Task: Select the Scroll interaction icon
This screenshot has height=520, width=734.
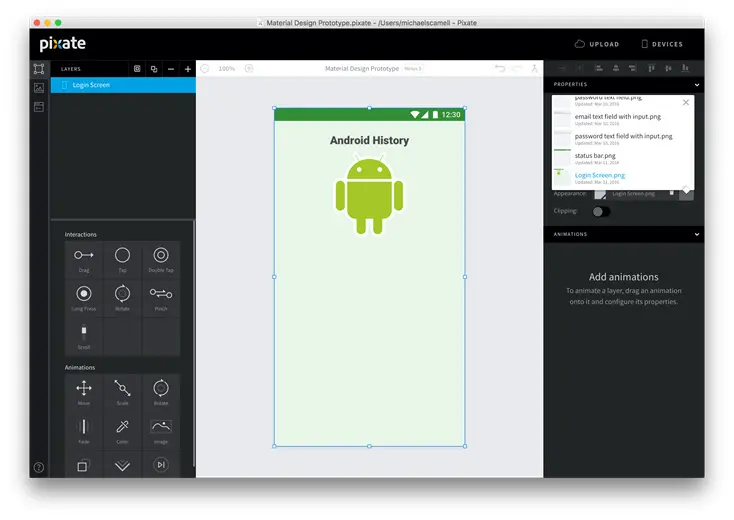Action: pyautogui.click(x=84, y=332)
